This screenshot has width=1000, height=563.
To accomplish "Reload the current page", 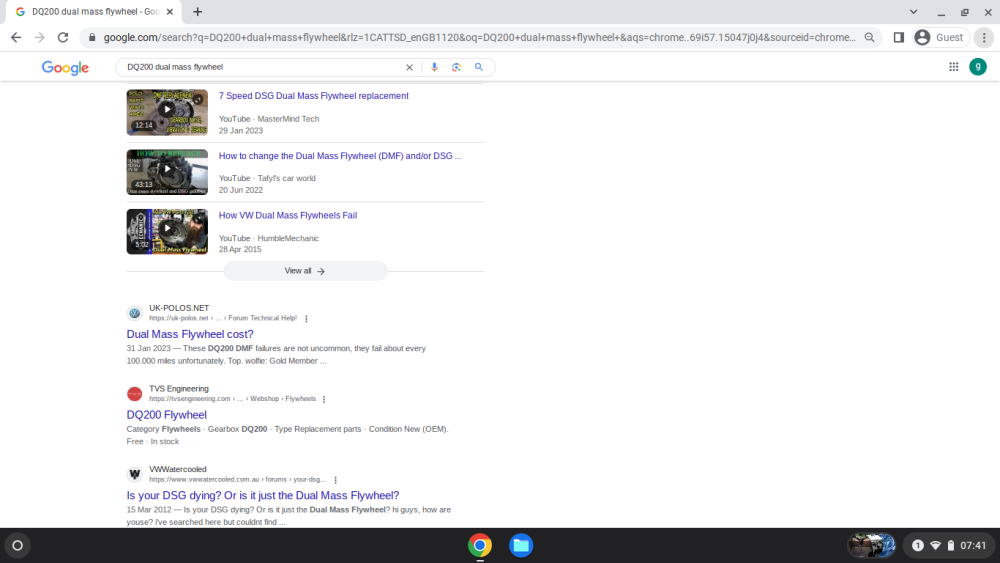I will pyautogui.click(x=62, y=38).
